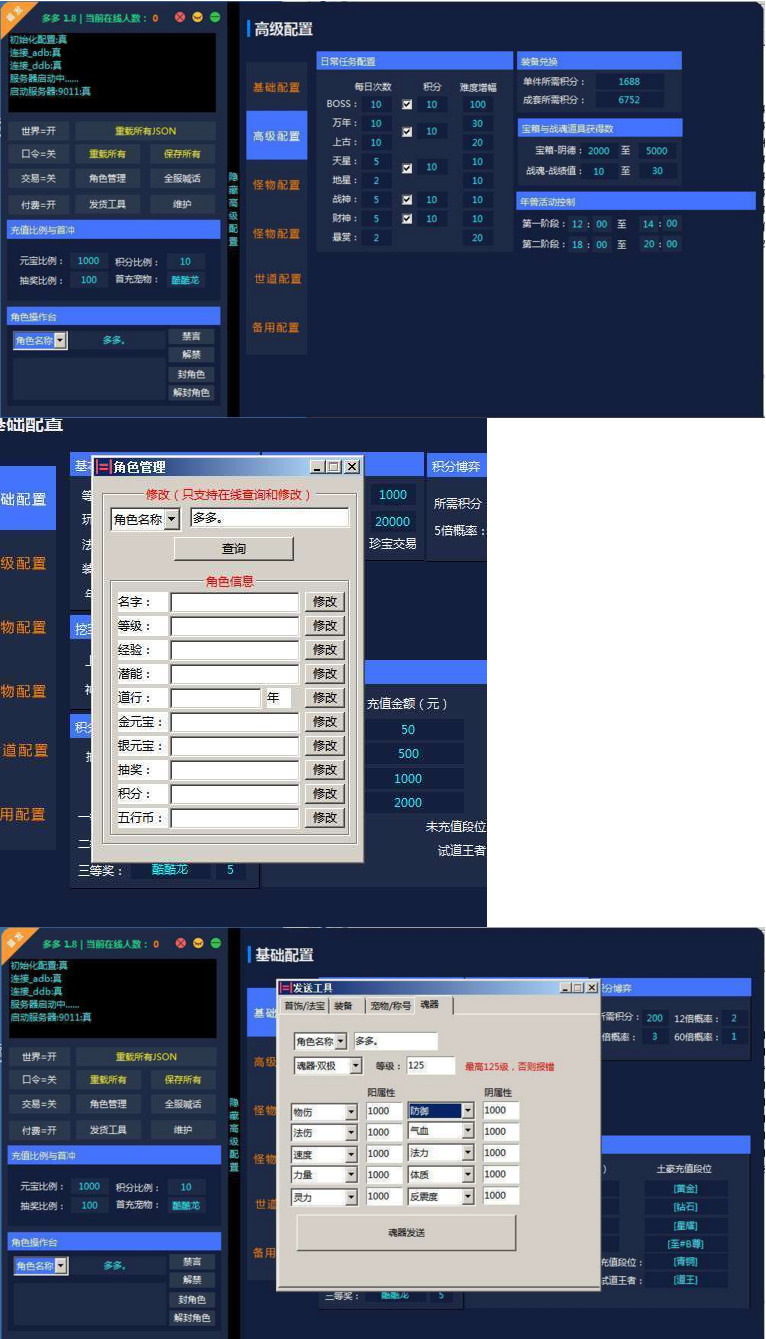Close the 角色管理 dialog window
766x1339 pixels.
click(351, 467)
